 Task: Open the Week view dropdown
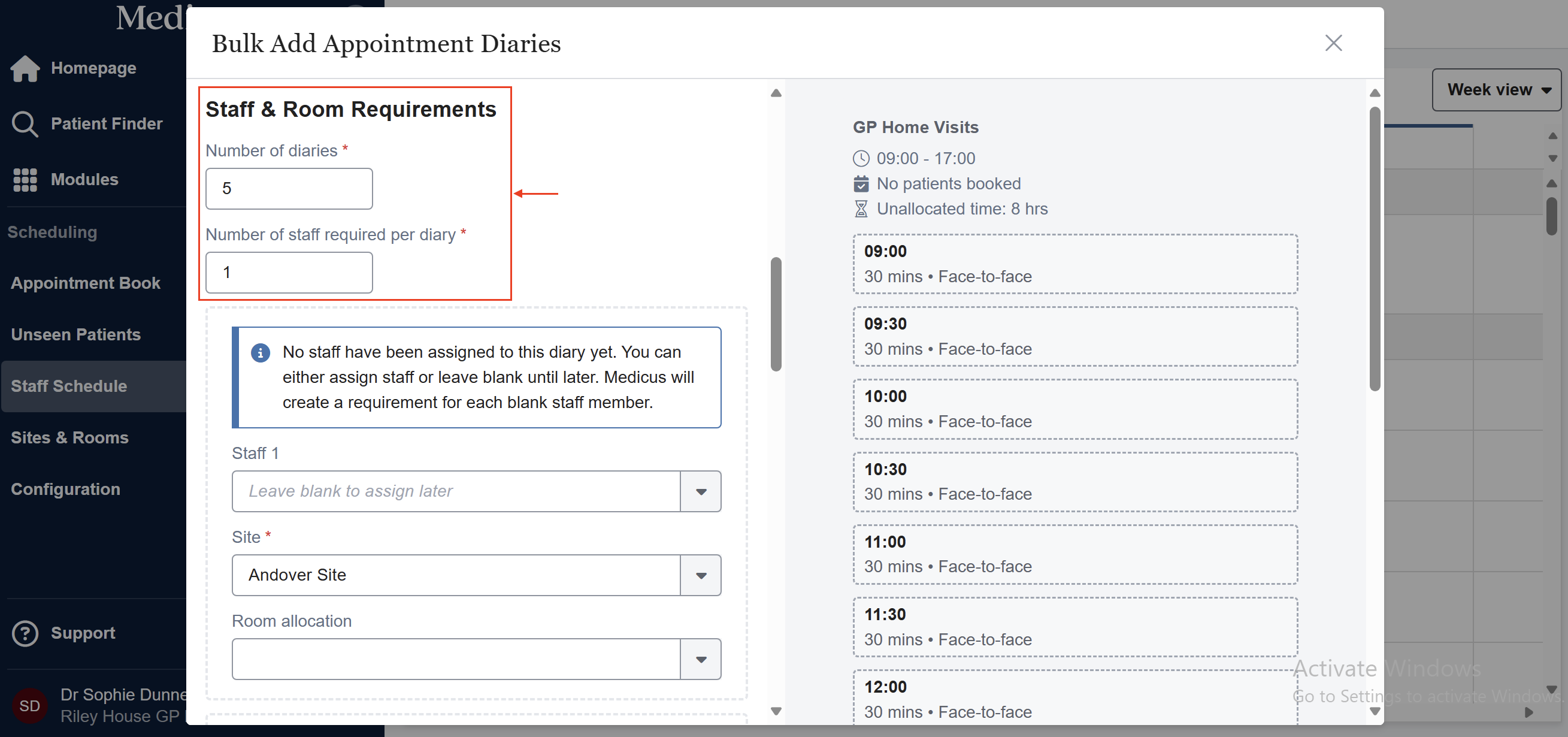point(1497,89)
